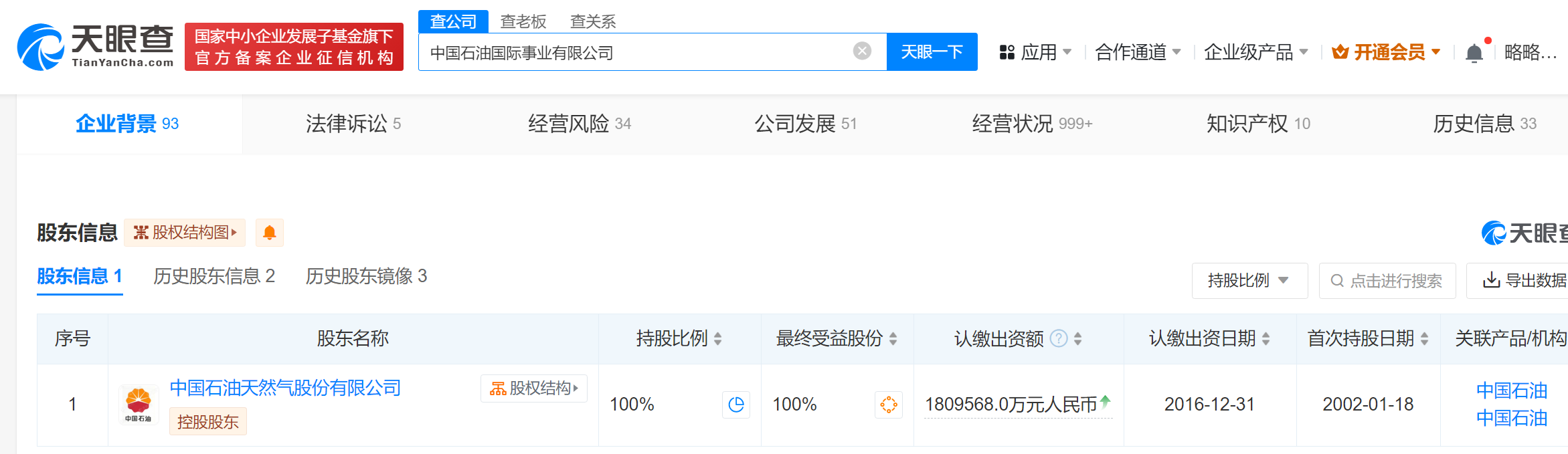The image size is (1568, 454).
Task: Click the 股东名称 column header
Action: (x=353, y=338)
